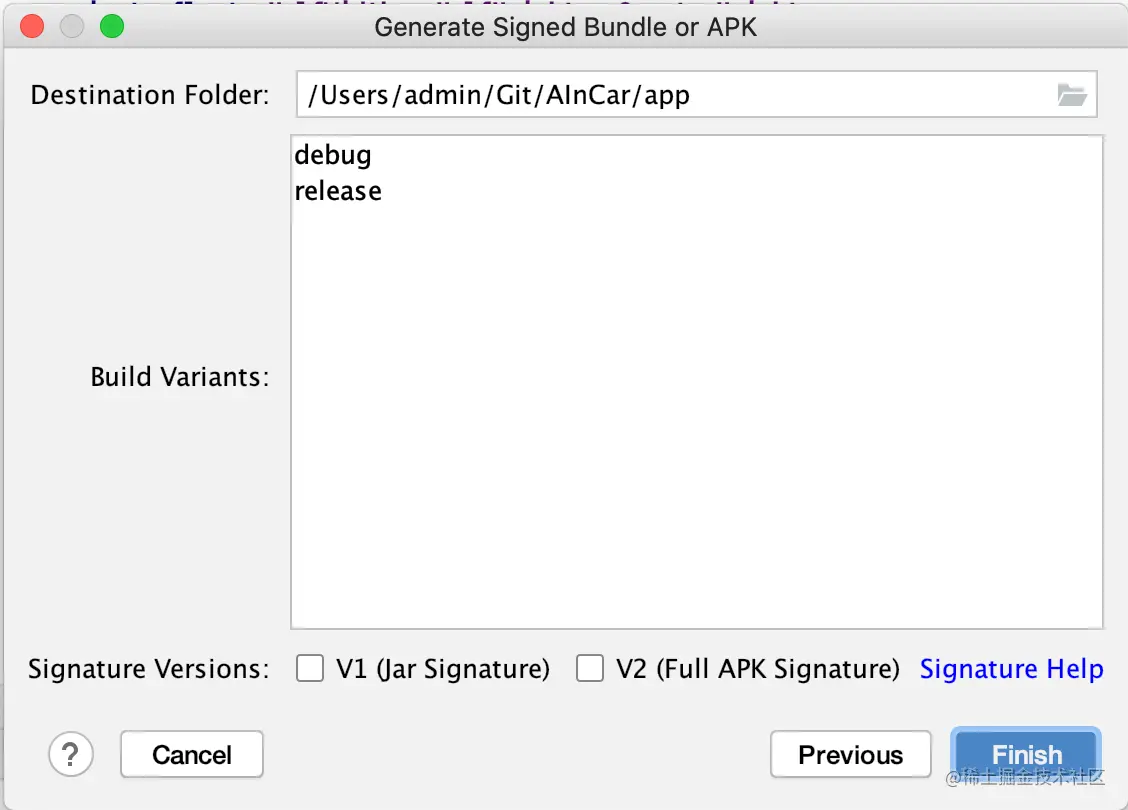
Task: Select the release build variant
Action: [x=338, y=191]
